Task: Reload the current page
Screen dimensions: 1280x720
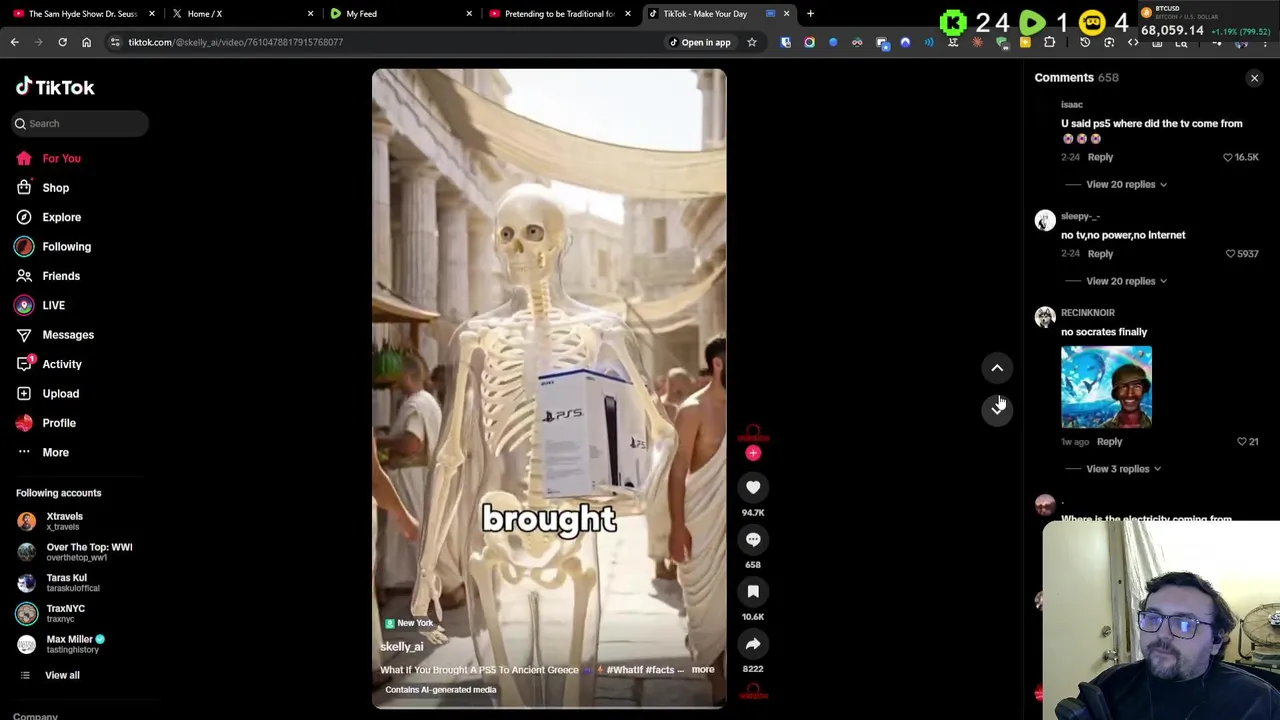Action: 62,42
